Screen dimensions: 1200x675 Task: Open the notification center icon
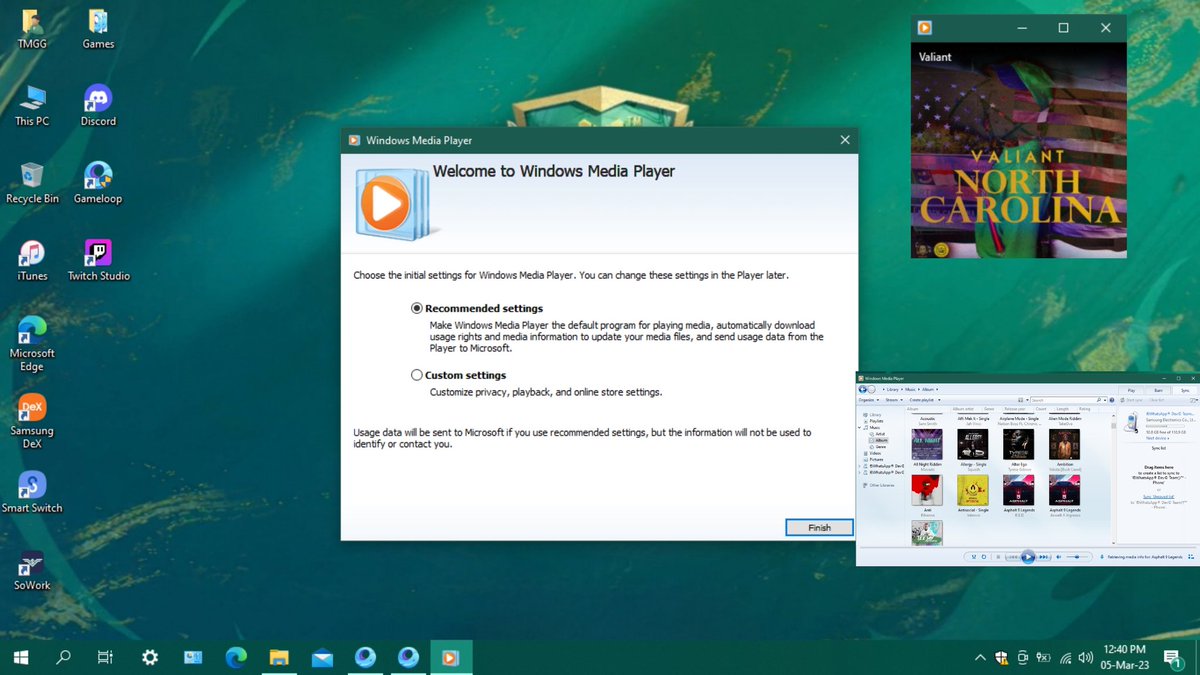[x=1174, y=658]
